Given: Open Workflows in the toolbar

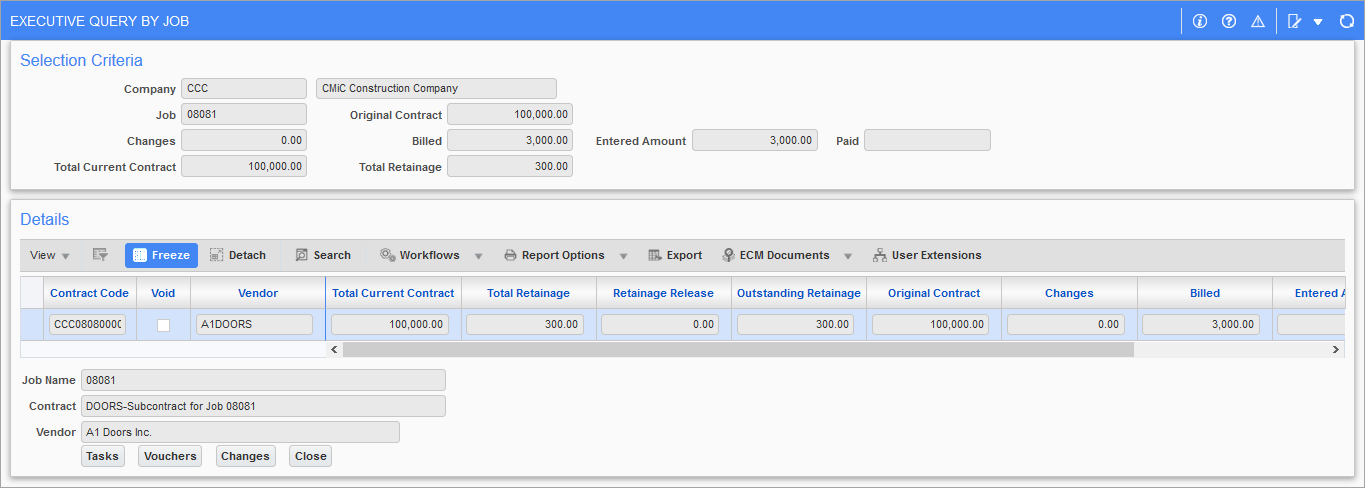Looking at the screenshot, I should [420, 255].
